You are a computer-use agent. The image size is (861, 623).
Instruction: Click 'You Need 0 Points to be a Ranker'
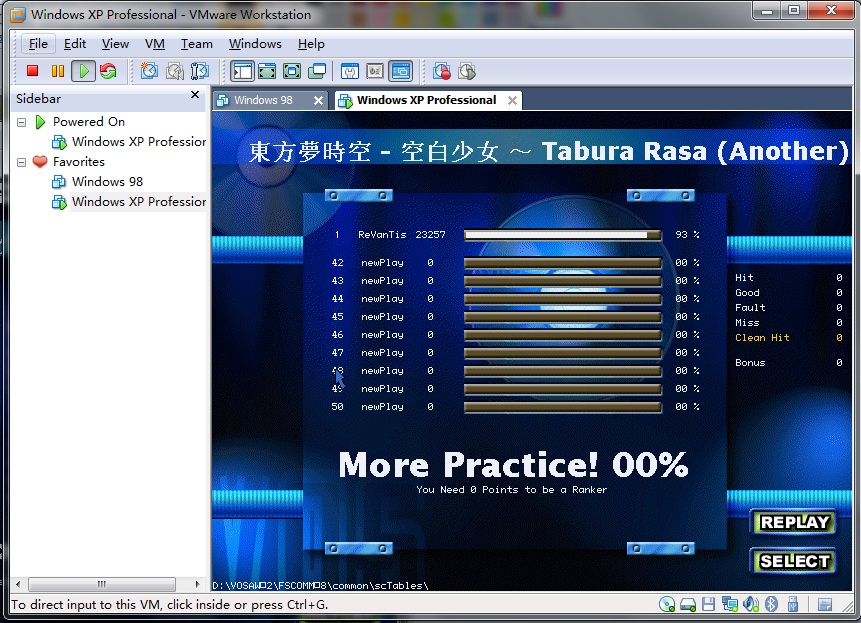click(x=511, y=490)
